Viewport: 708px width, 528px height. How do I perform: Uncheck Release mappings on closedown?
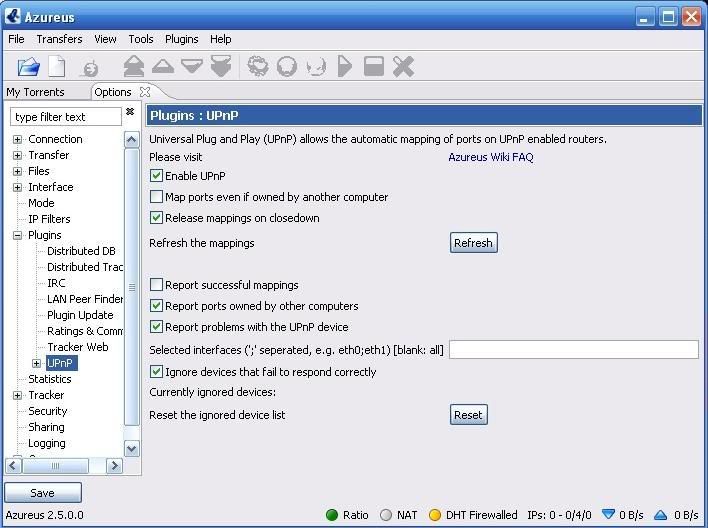(156, 217)
